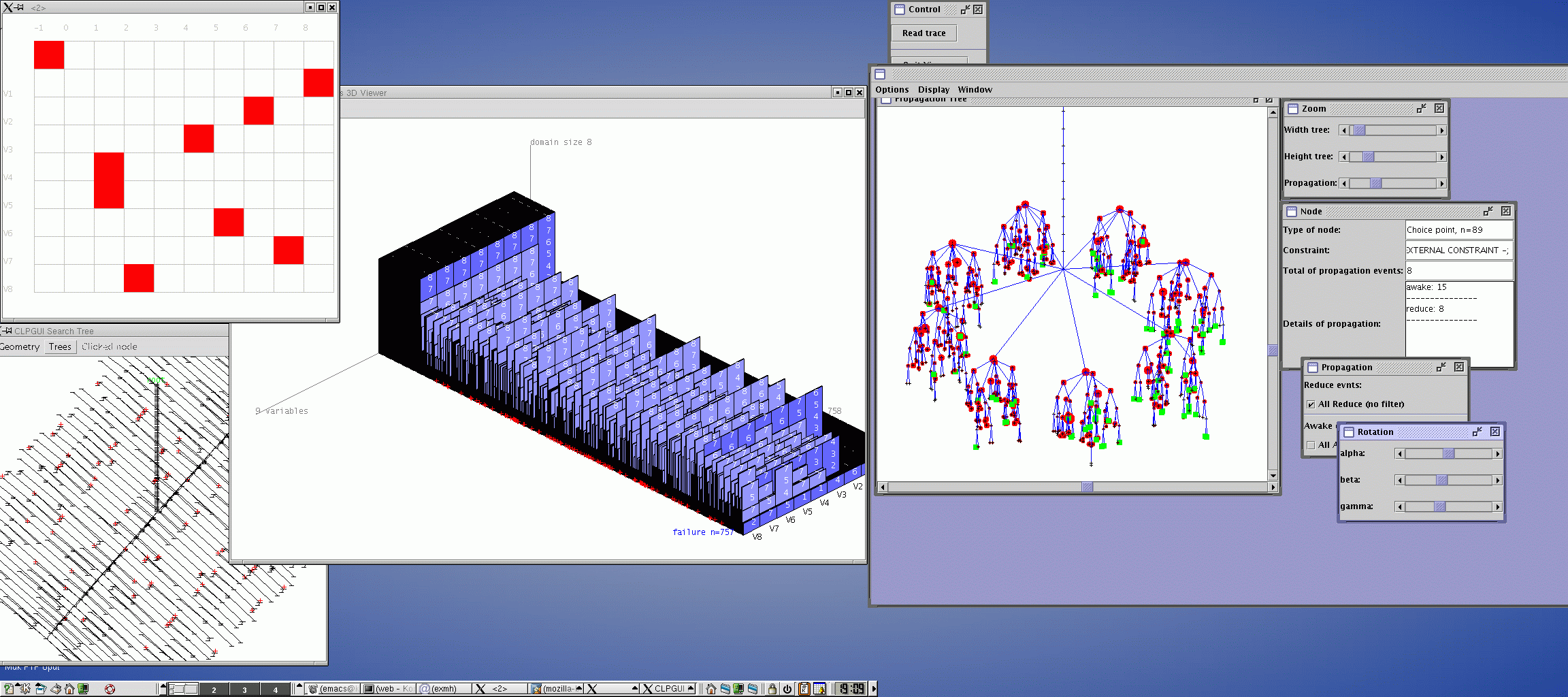Click left arrow of alpha rotation slider
The image size is (1568, 697).
coord(1400,454)
